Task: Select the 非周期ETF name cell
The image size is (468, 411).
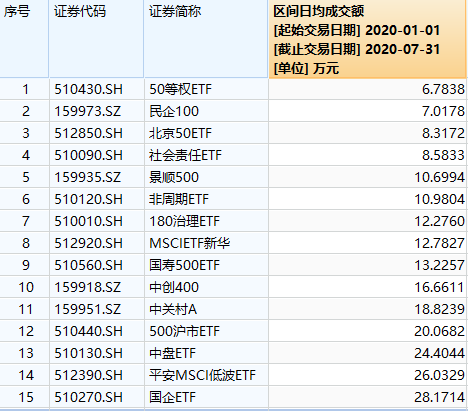Action: (x=206, y=199)
